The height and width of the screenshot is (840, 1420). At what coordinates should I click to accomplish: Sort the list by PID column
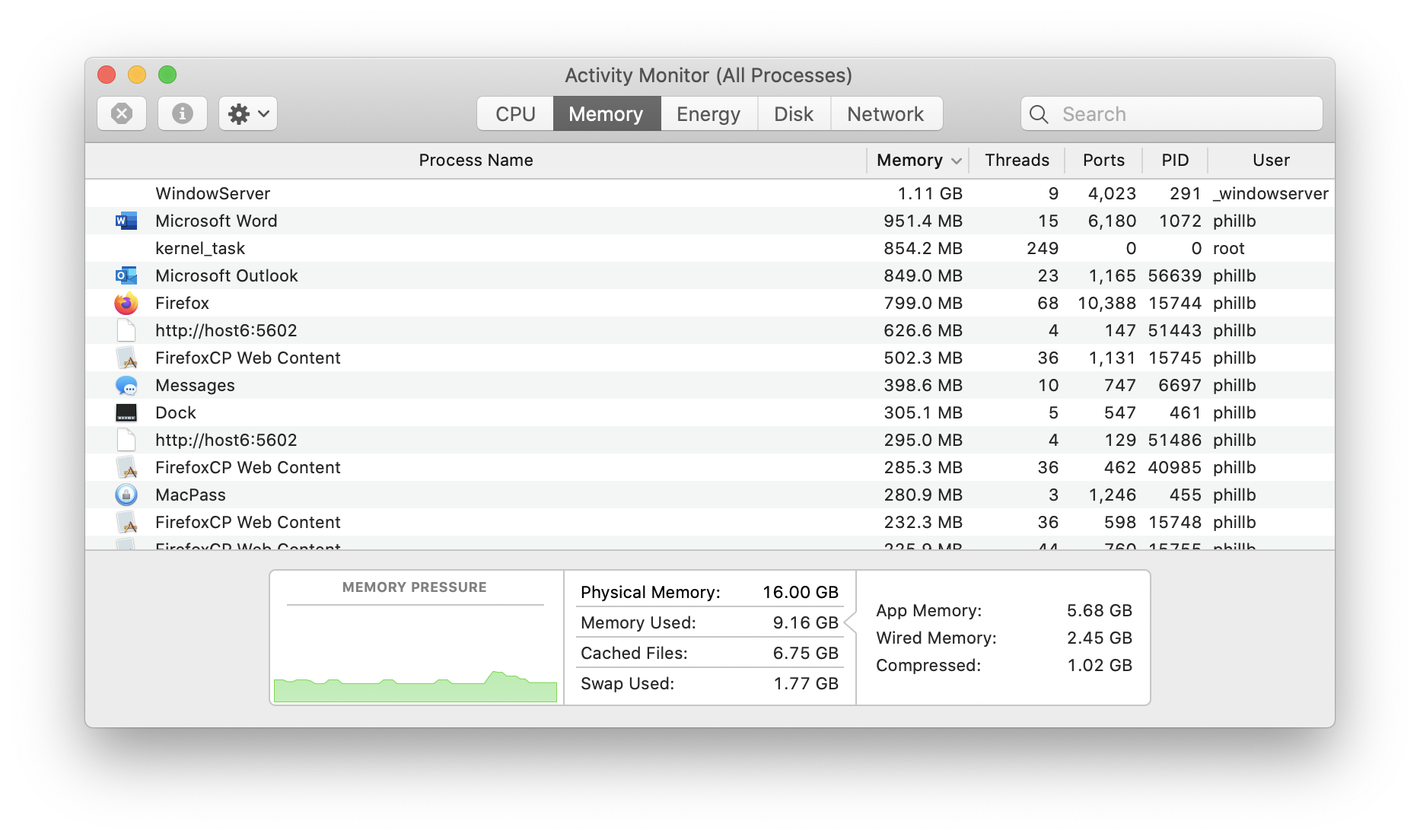point(1175,161)
